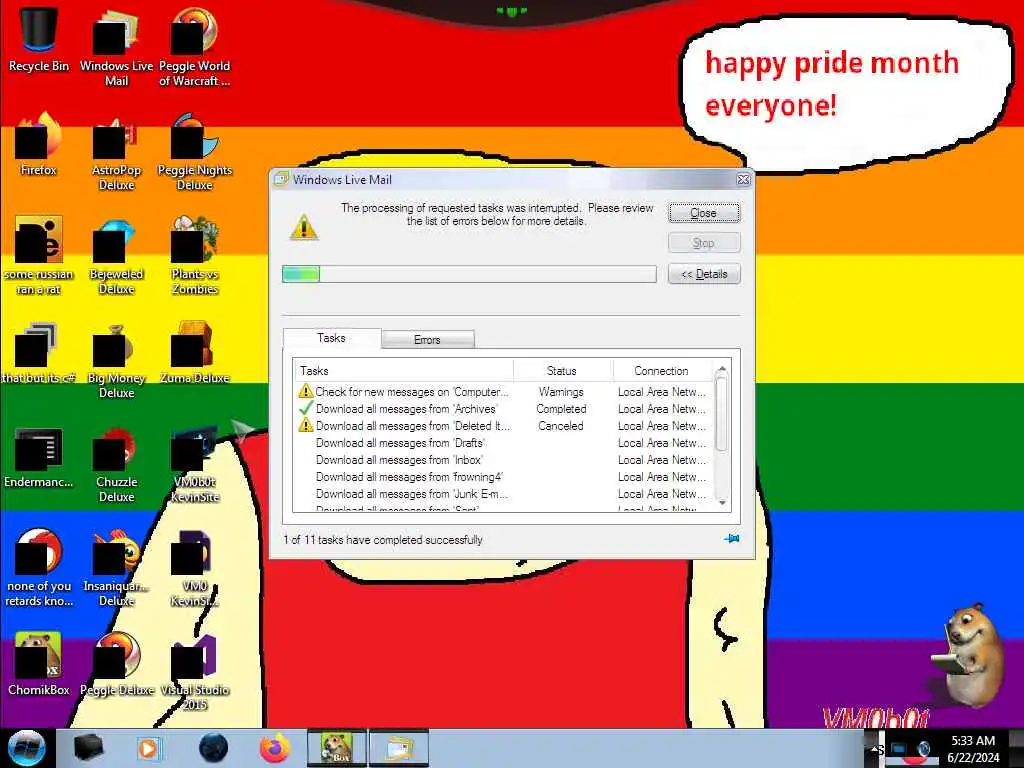Viewport: 1024px width, 768px height.
Task: Launch Chuzzle Deluxe desktop icon
Action: click(x=116, y=464)
